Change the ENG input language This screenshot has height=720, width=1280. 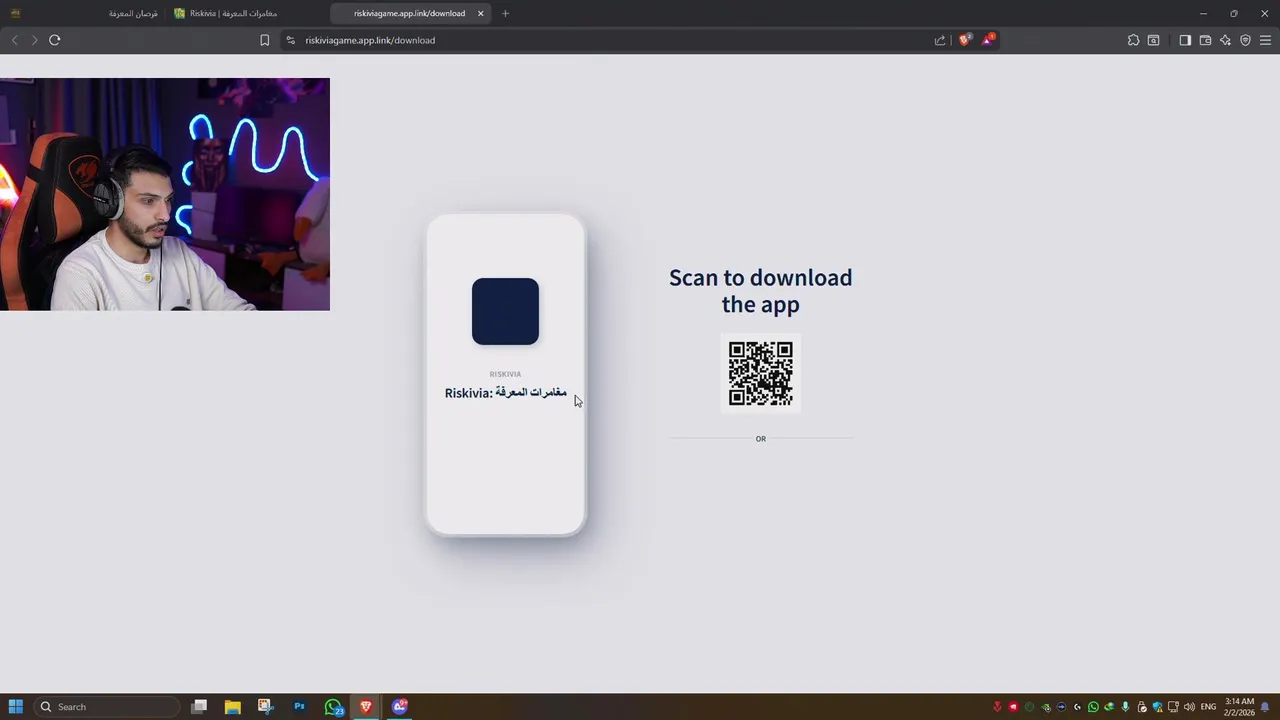pyautogui.click(x=1208, y=707)
